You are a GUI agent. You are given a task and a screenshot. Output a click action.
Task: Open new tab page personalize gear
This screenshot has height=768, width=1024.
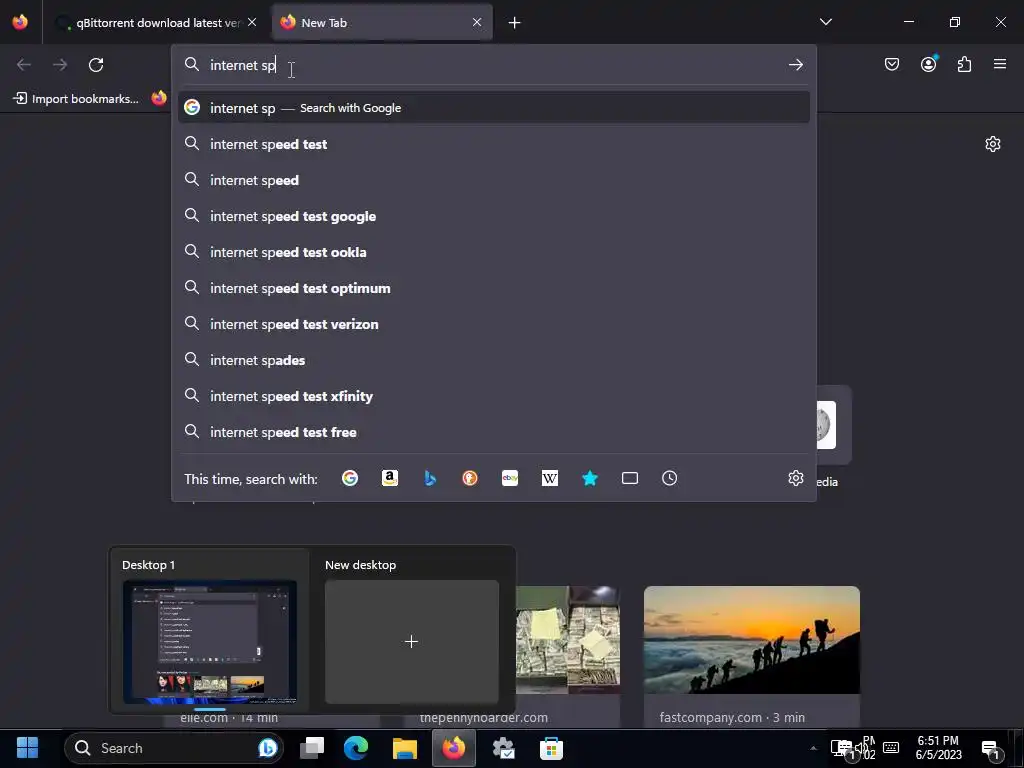(x=993, y=144)
